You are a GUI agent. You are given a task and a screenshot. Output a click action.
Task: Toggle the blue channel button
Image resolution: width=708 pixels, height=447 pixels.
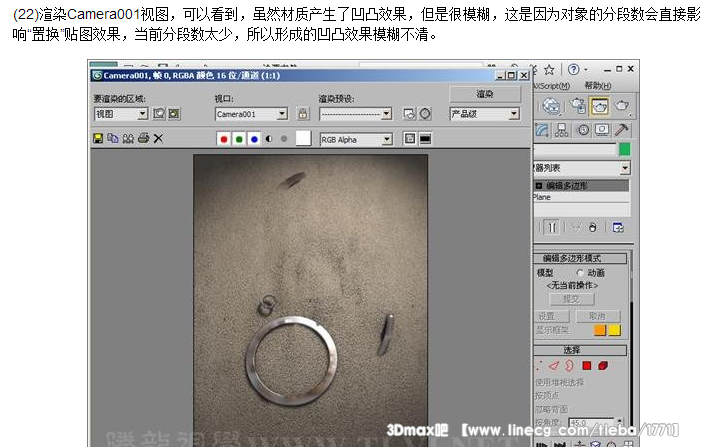coord(254,139)
